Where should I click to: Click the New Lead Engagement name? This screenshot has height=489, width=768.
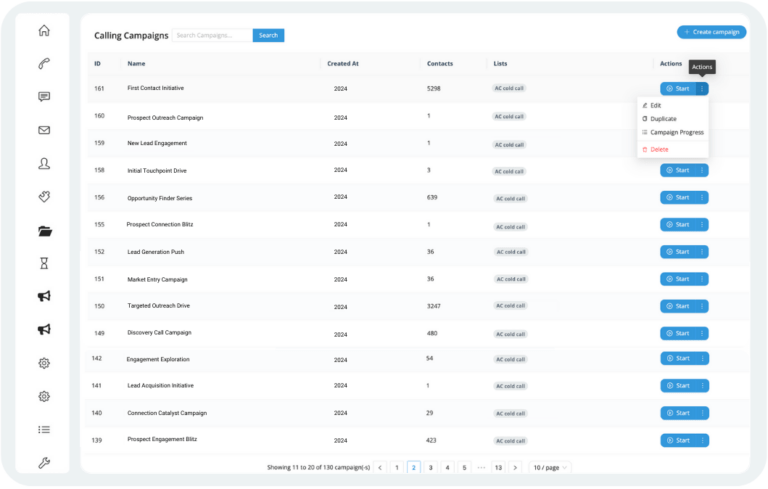coord(157,143)
